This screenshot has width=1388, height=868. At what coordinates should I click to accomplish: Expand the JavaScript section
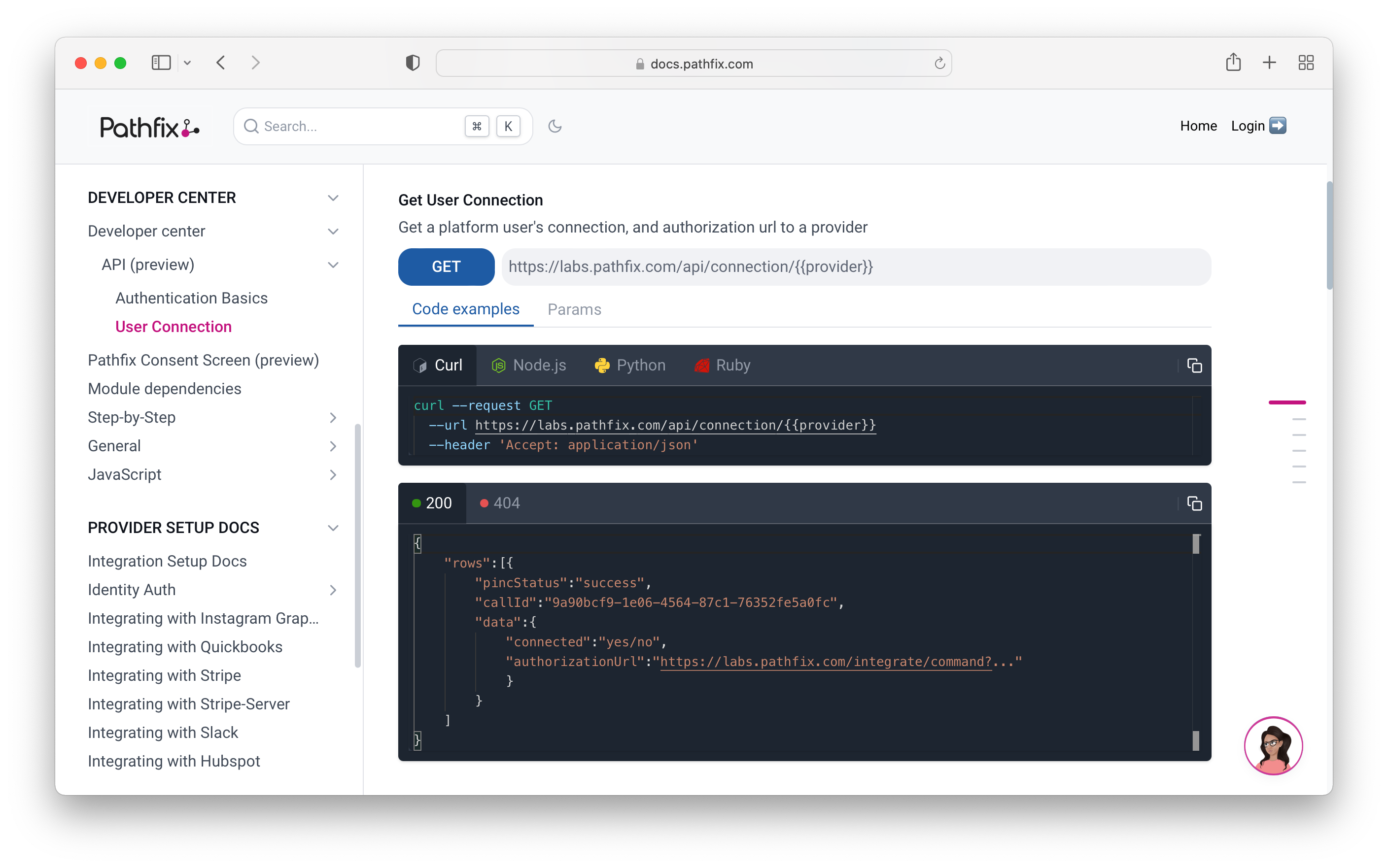333,475
